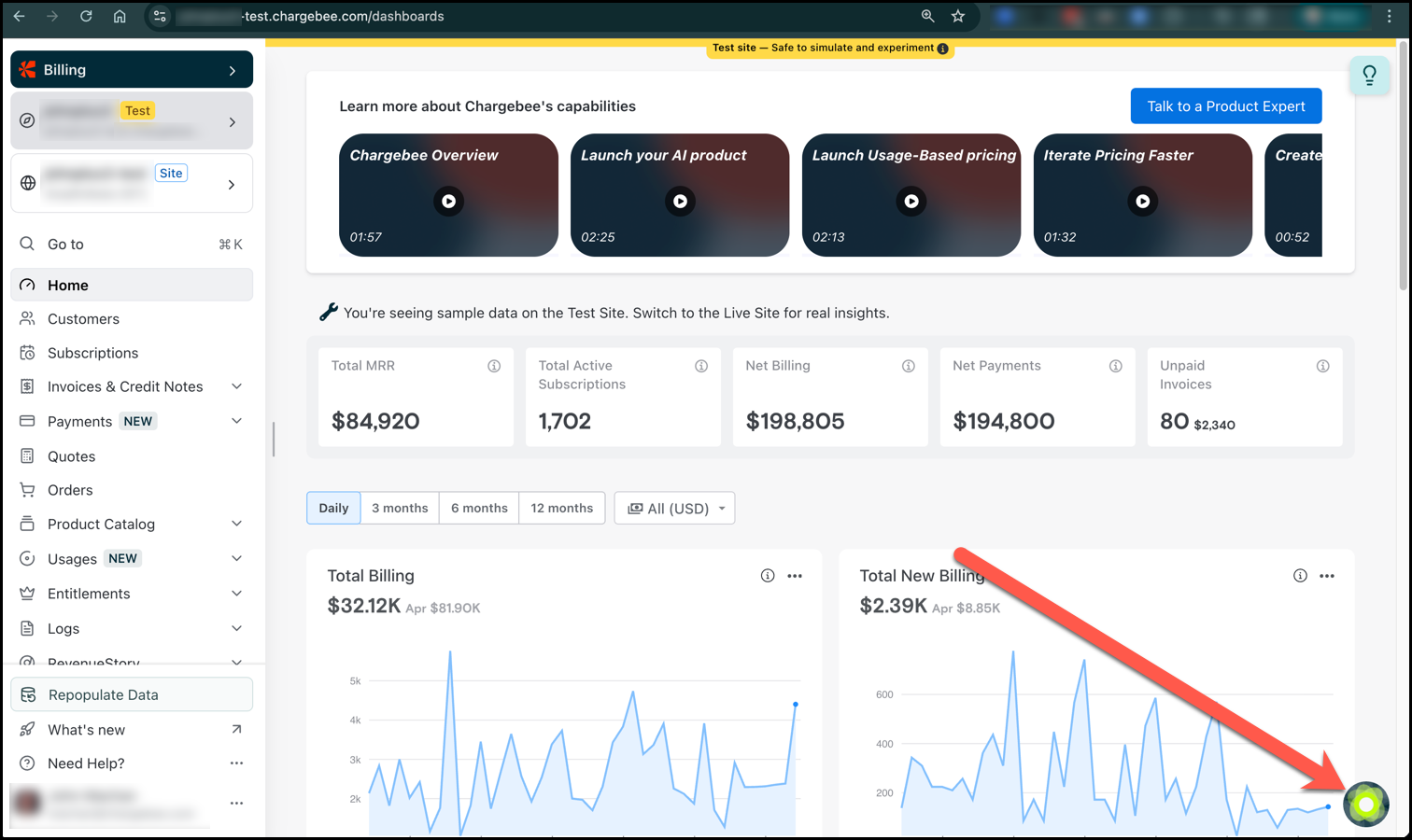Select the 6 months time range tab
This screenshot has height=840, width=1412.
coord(479,508)
